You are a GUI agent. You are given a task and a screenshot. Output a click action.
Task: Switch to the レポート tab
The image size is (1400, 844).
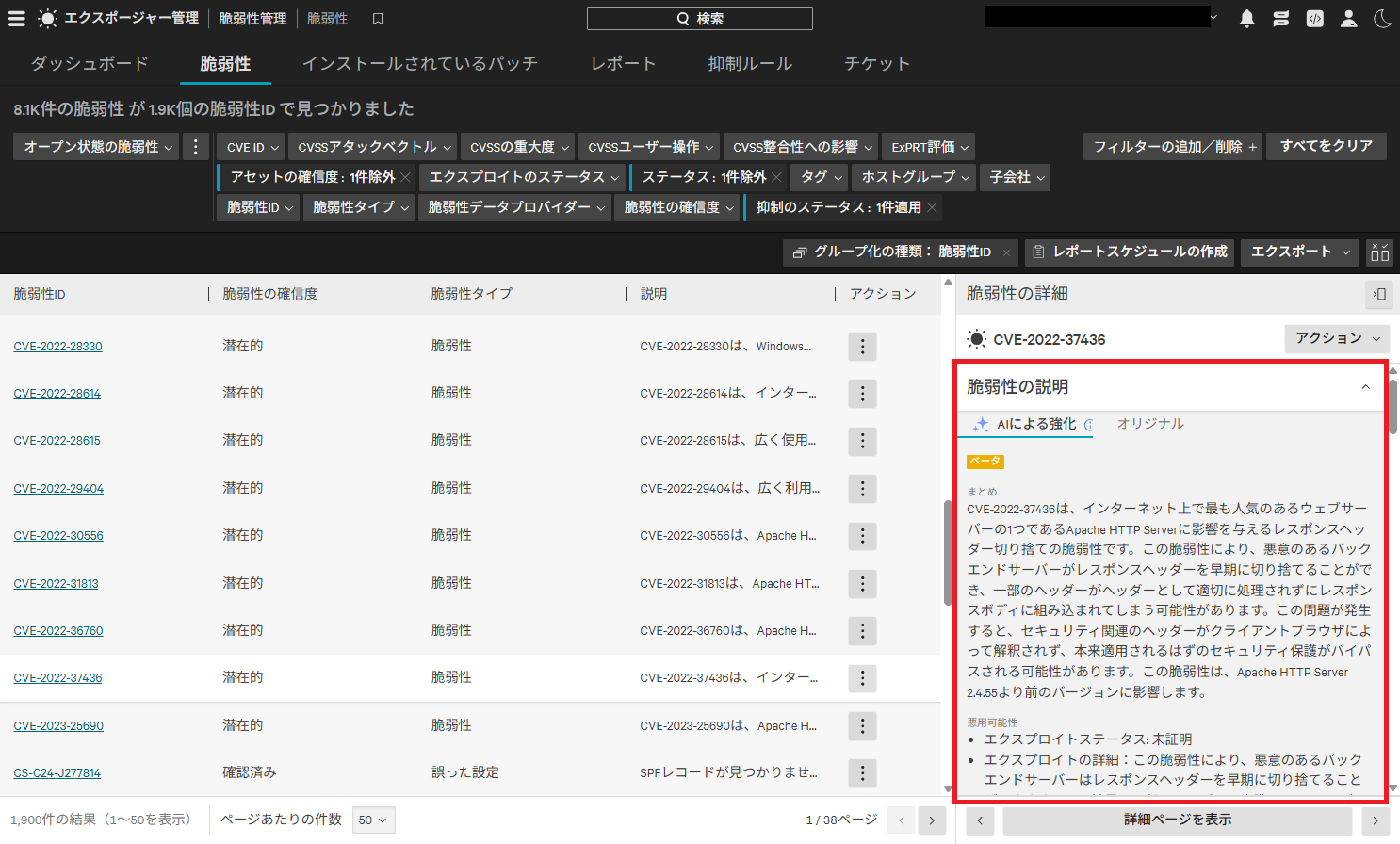coord(623,63)
